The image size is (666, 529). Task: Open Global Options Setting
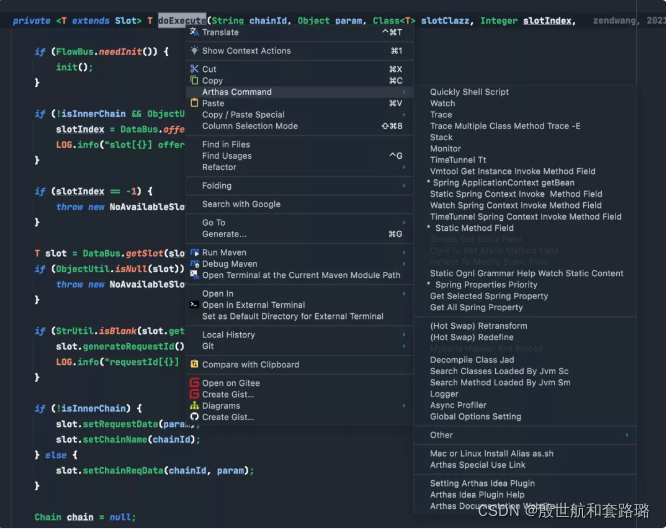coord(525,416)
